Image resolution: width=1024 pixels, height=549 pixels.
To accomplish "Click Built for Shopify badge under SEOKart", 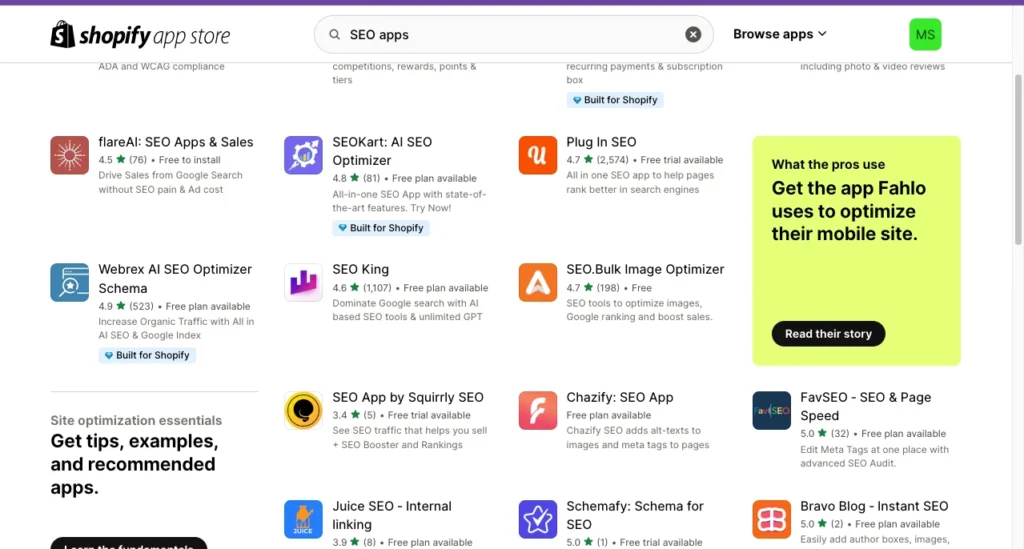I will click(x=381, y=228).
